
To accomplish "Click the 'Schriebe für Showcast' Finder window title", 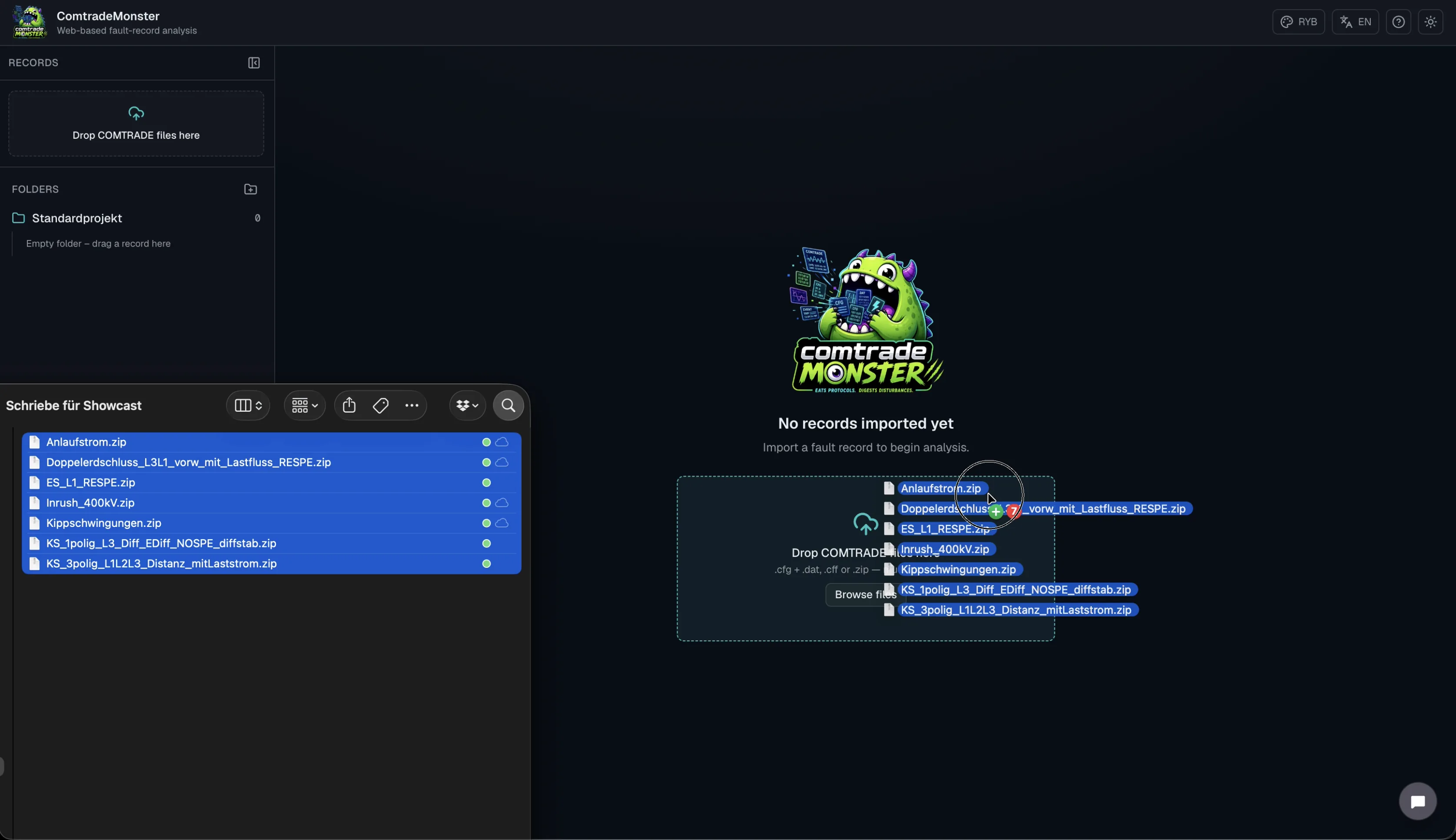I will [74, 406].
